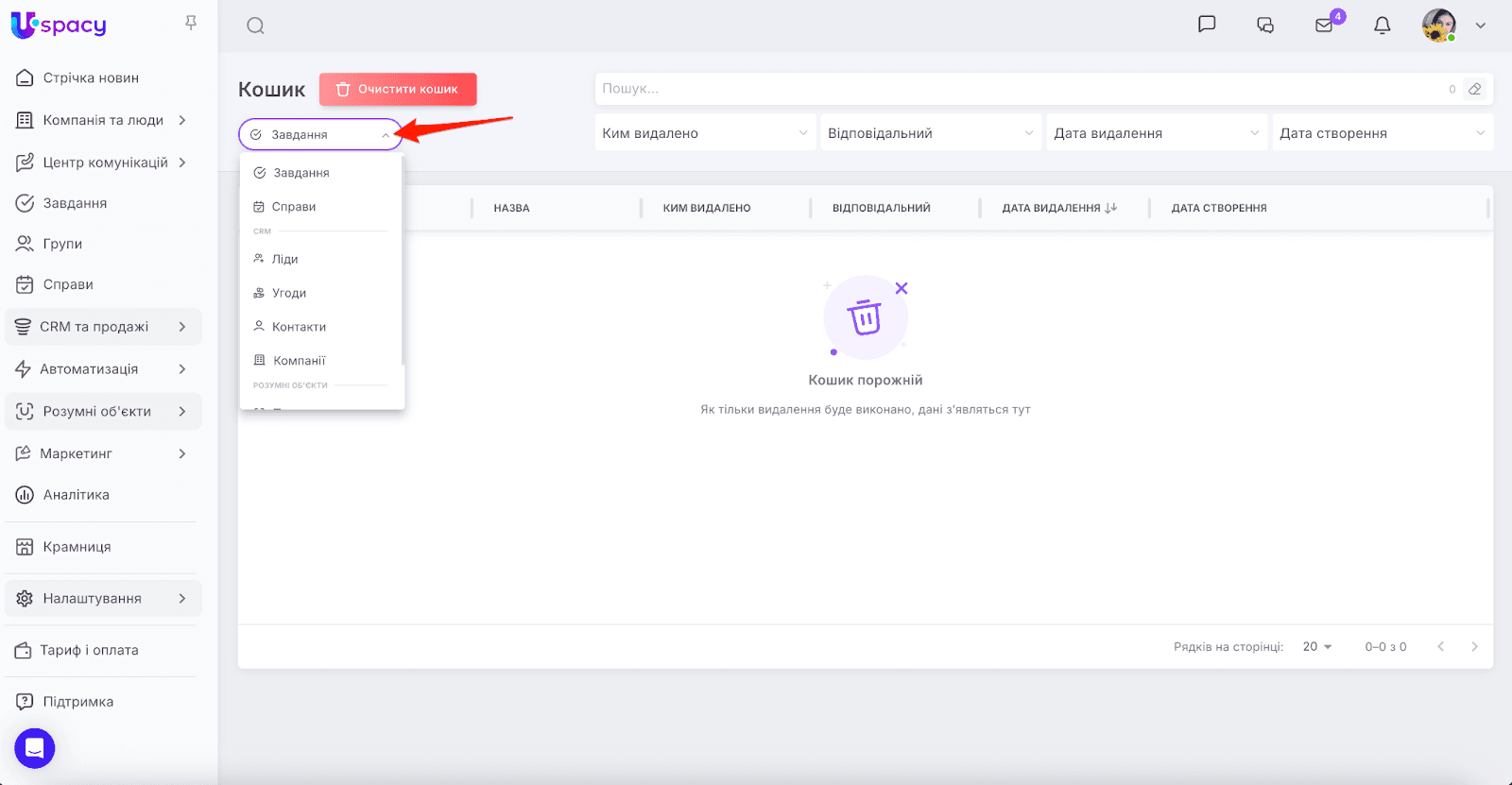
Task: Expand the profile menu chevron
Action: pyautogui.click(x=1481, y=26)
